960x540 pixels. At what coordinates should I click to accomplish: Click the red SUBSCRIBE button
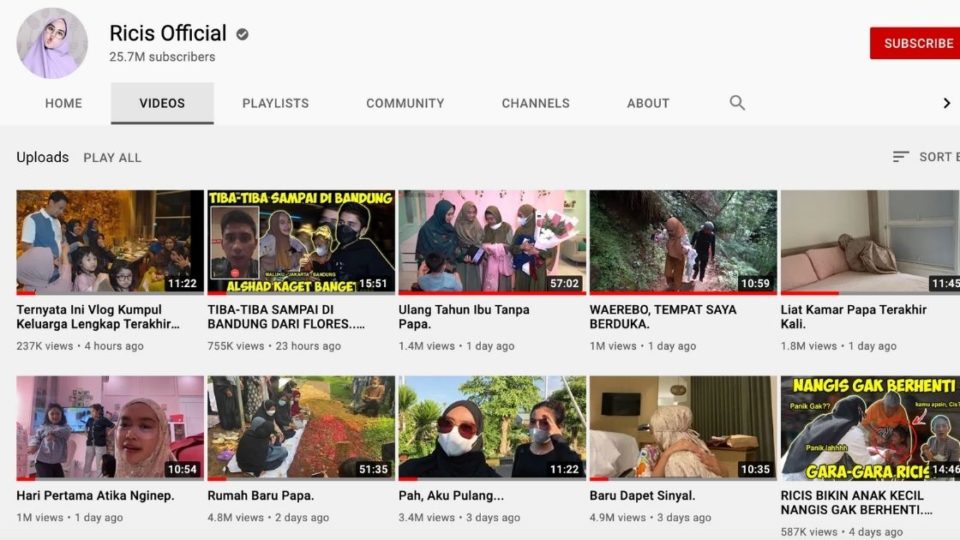click(x=915, y=43)
